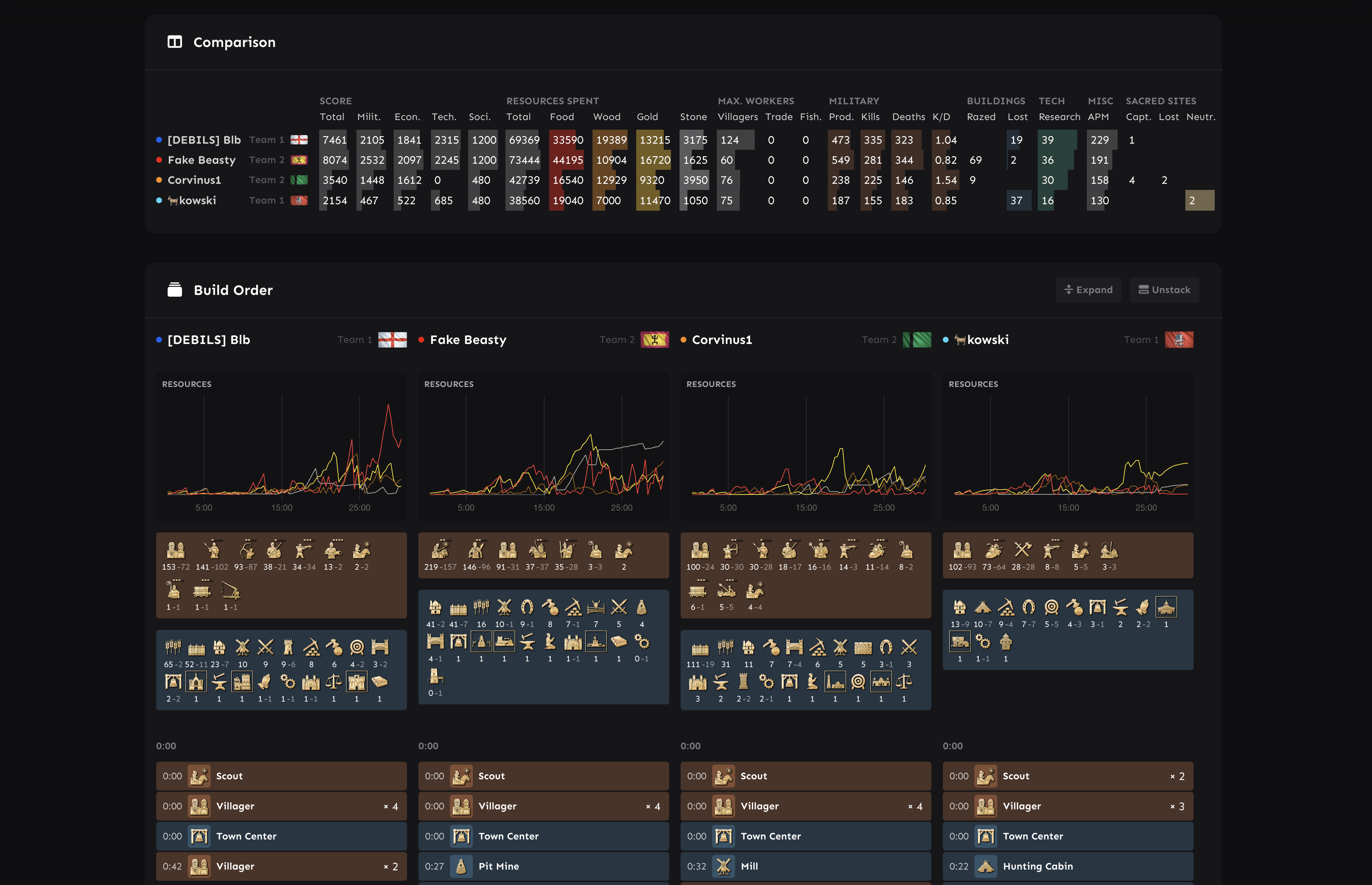The image size is (1372, 885).
Task: Click Mill icon in Corvinus1's build order
Action: 723,866
